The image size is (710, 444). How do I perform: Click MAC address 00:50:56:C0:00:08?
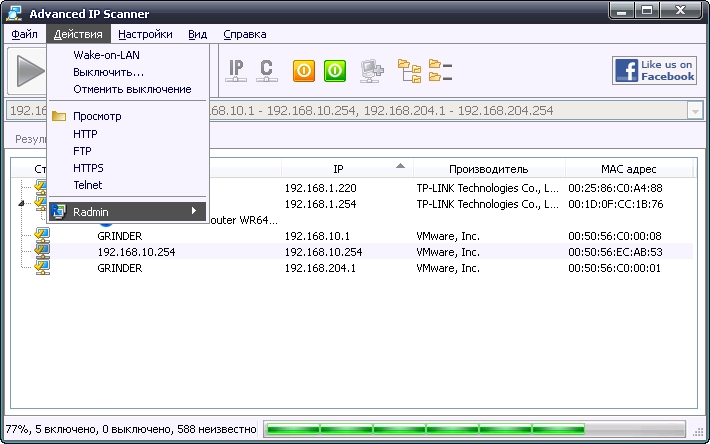pyautogui.click(x=614, y=236)
